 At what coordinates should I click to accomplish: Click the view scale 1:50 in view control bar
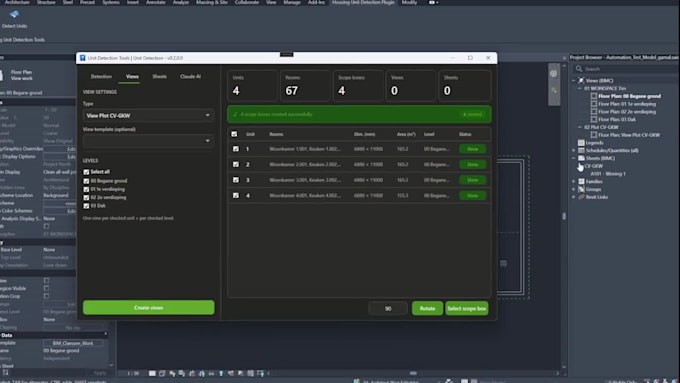pyautogui.click(x=133, y=373)
